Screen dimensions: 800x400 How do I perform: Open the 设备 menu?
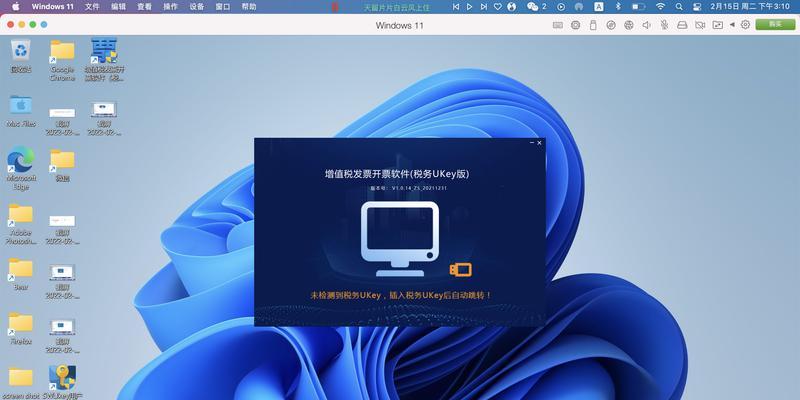[x=196, y=7]
